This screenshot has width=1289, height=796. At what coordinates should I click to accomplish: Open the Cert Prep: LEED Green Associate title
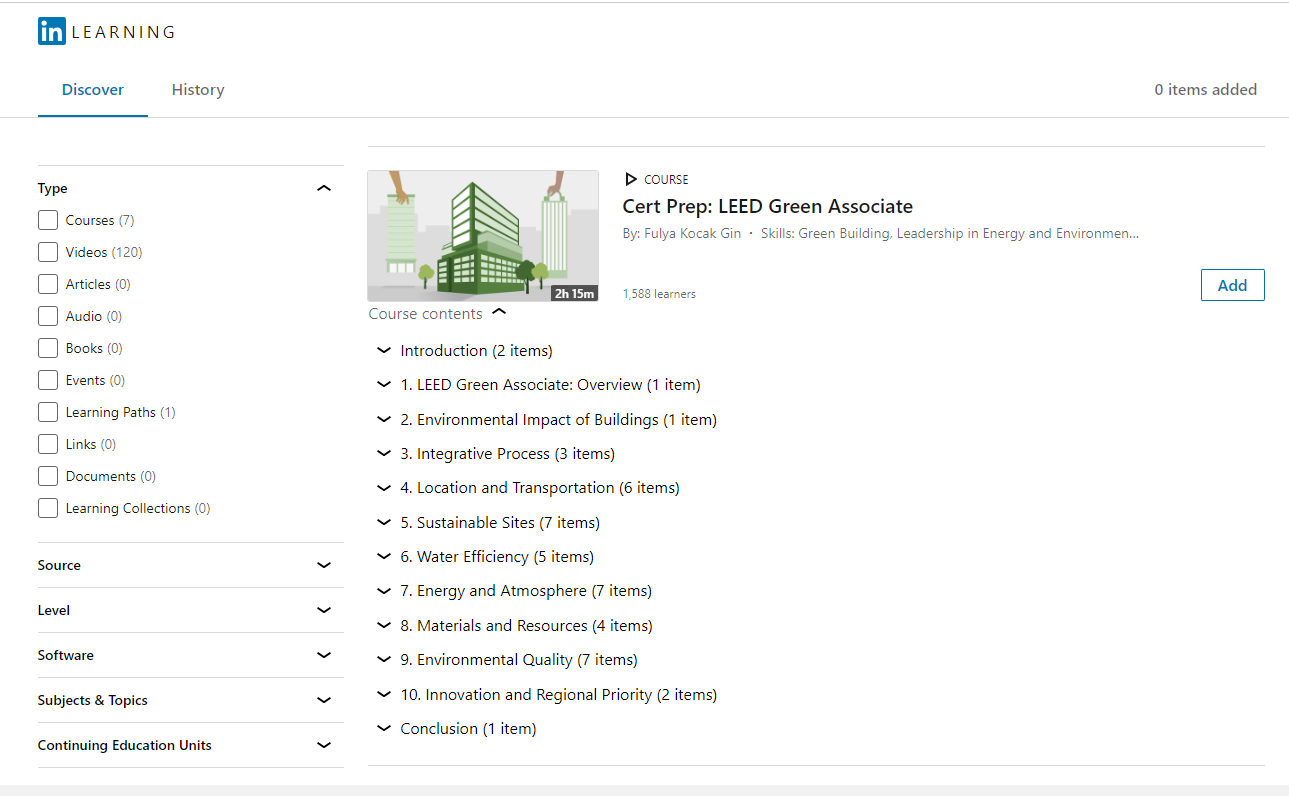click(767, 207)
